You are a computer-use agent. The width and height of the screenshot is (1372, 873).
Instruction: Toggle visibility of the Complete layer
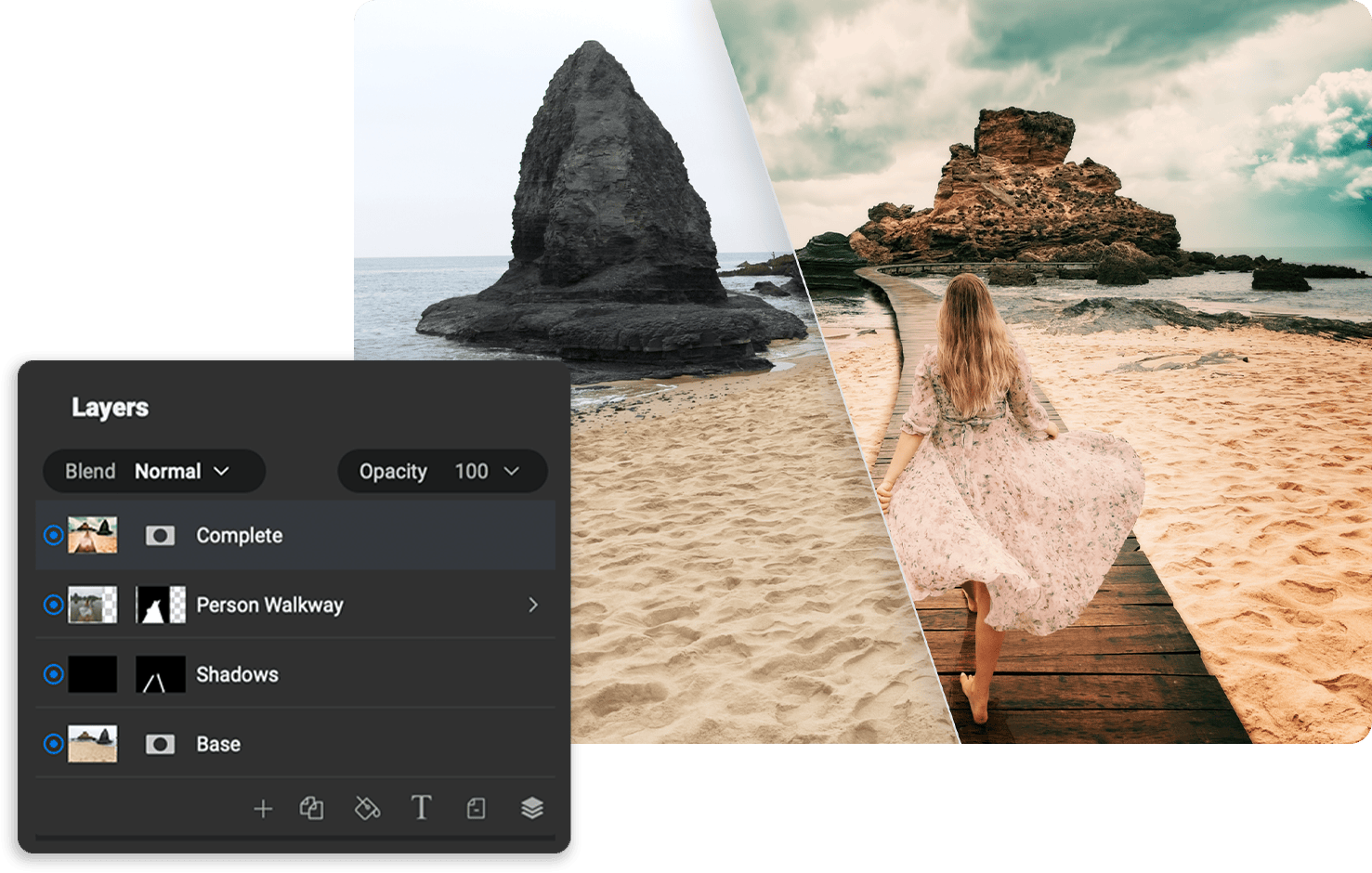(53, 535)
